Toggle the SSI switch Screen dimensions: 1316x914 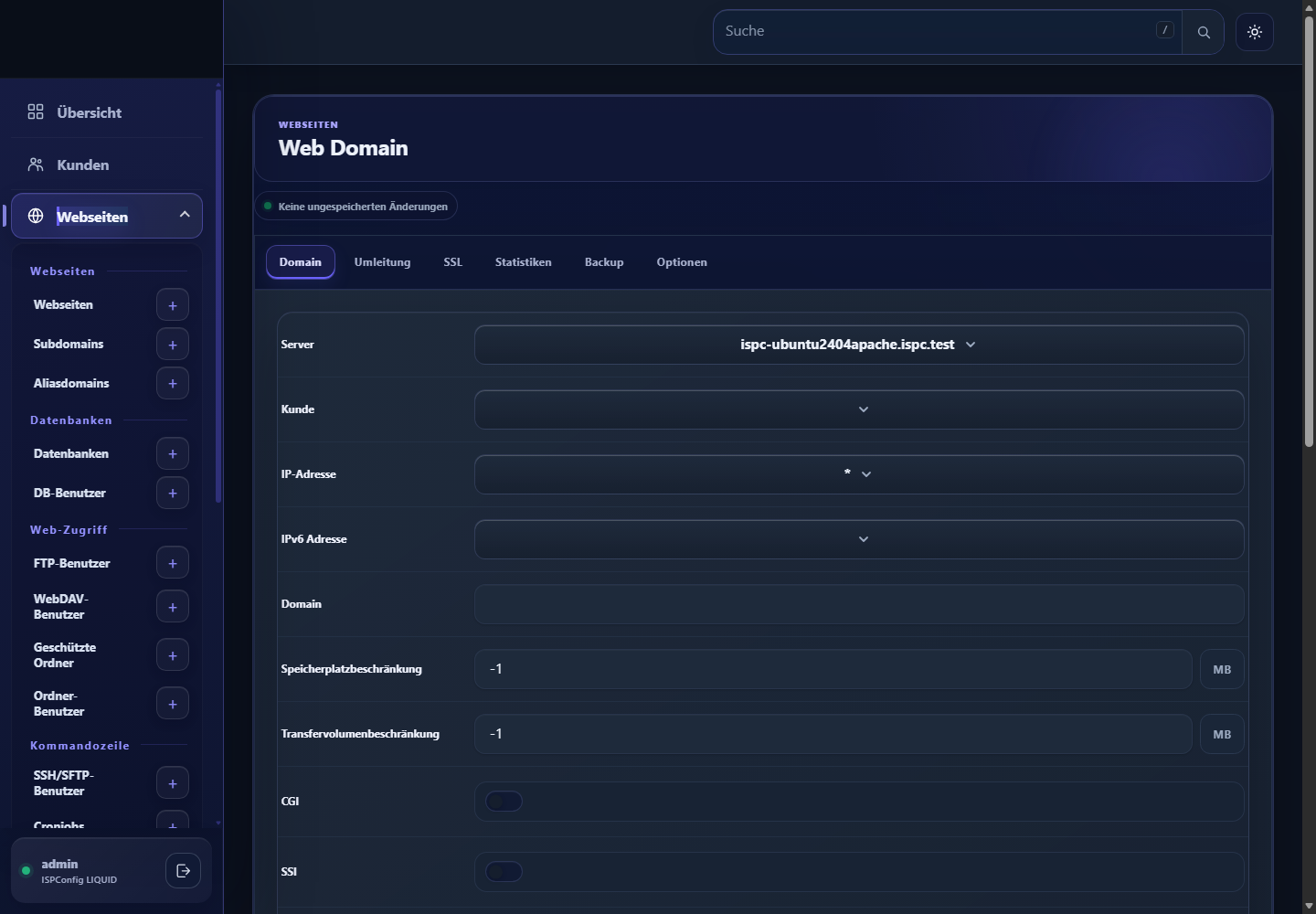coord(504,872)
